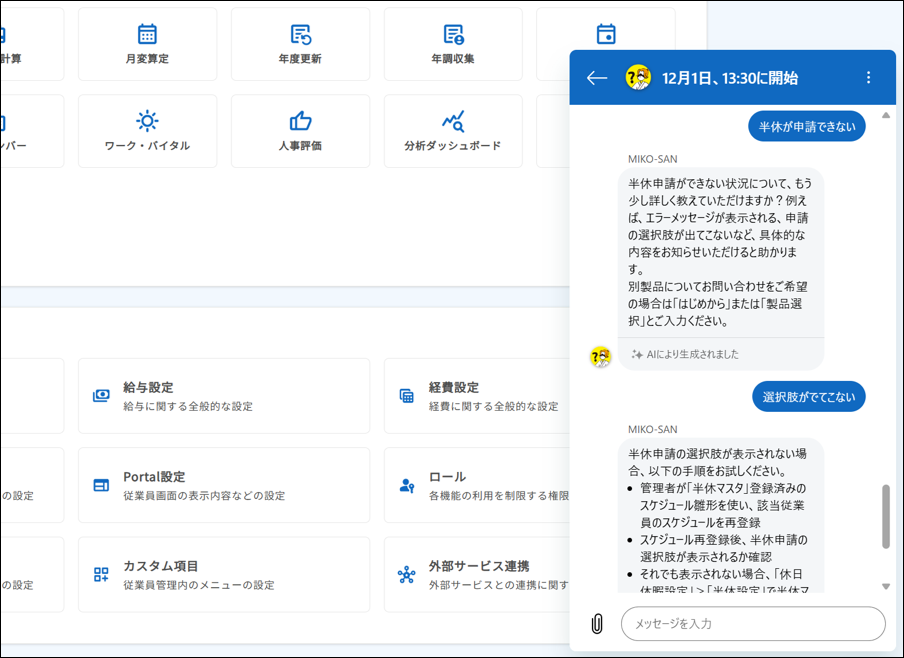Type in the メッセージを入力 field
904x658 pixels.
[x=752, y=624]
